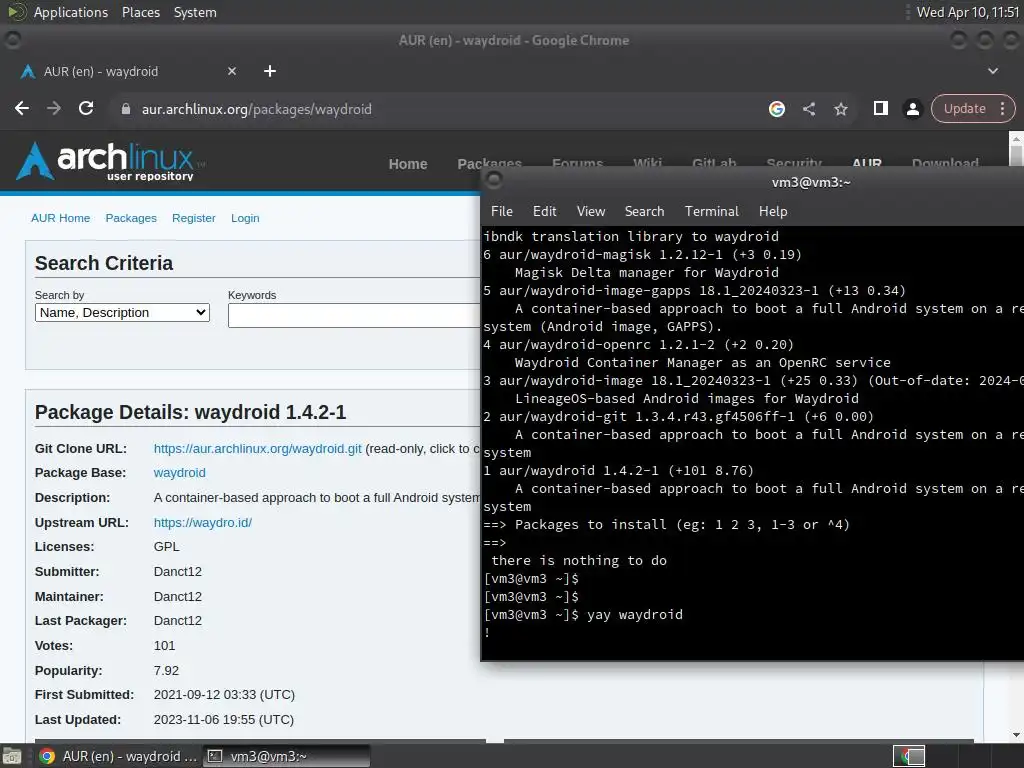This screenshot has height=768, width=1024.
Task: Go to AUR Home link
Action: [61, 218]
